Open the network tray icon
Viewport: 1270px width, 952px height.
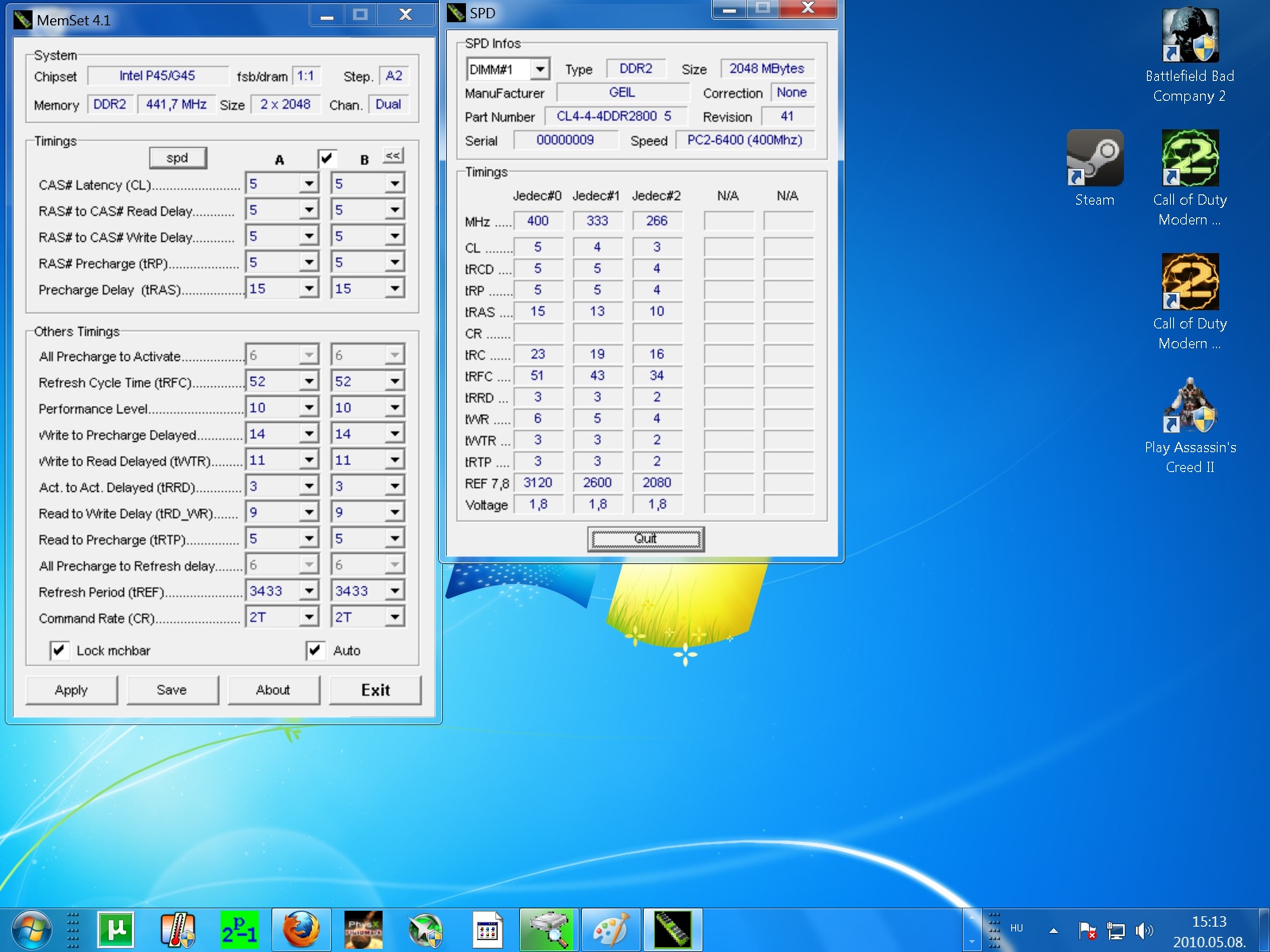point(1116,930)
